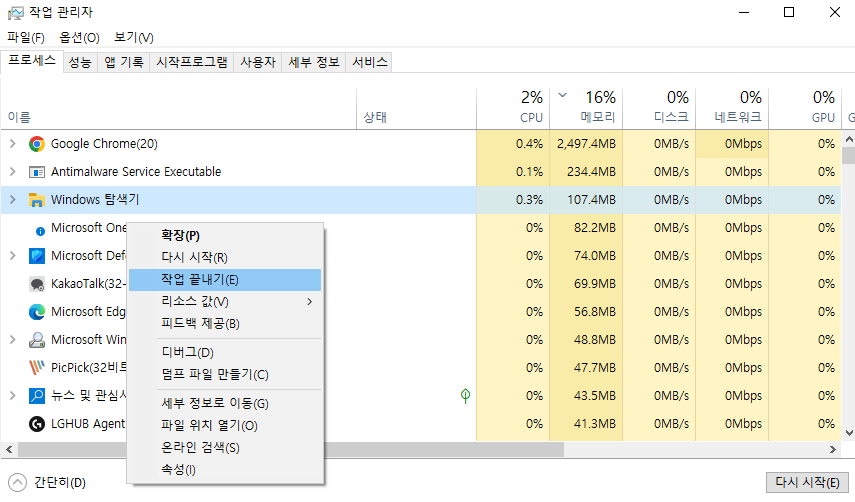Choose 다시 시작(R) in the context menu

[x=225, y=257]
